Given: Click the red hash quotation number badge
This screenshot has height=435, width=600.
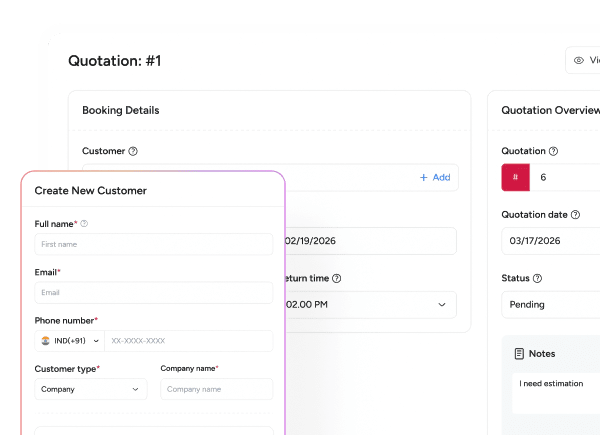Looking at the screenshot, I should point(515,177).
